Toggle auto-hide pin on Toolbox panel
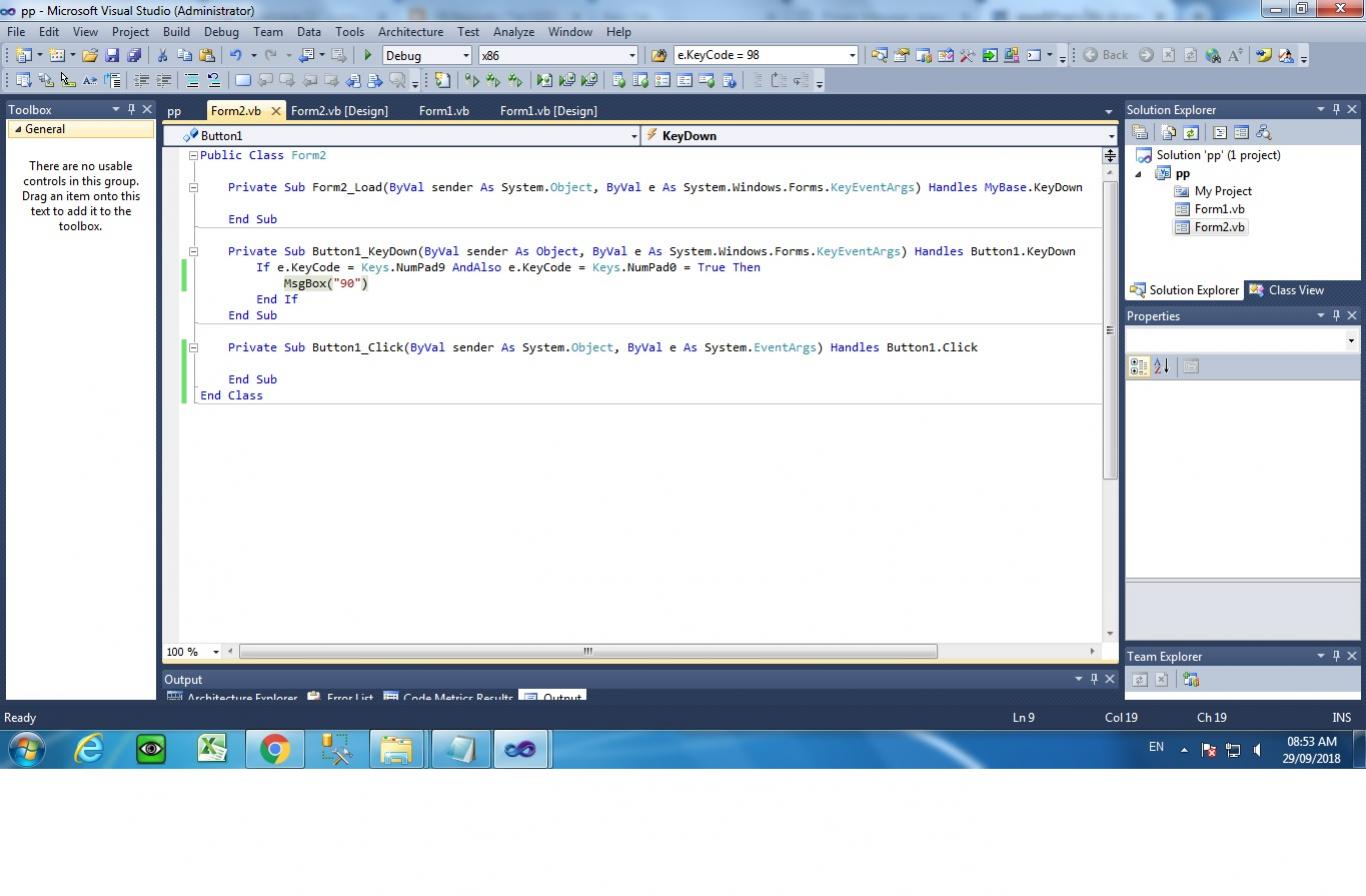The image size is (1366, 896). click(x=131, y=110)
